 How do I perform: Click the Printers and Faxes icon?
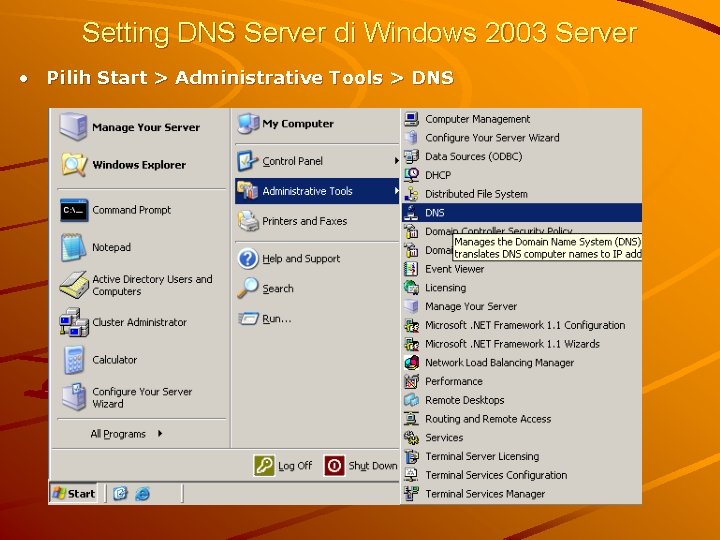click(x=248, y=221)
